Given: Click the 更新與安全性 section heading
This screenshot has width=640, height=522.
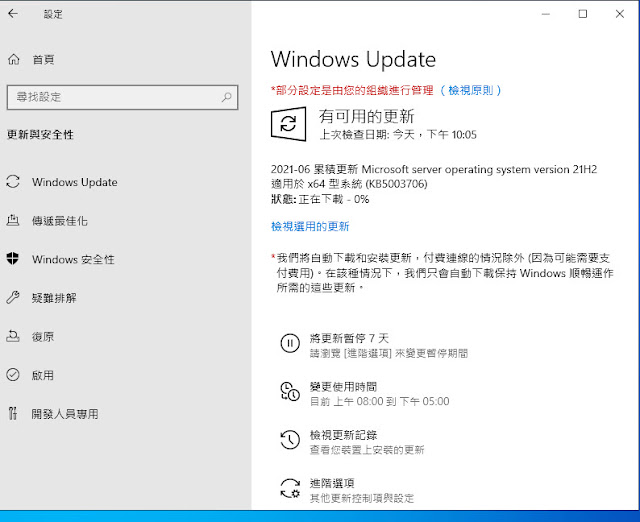Looking at the screenshot, I should pyautogui.click(x=40, y=135).
